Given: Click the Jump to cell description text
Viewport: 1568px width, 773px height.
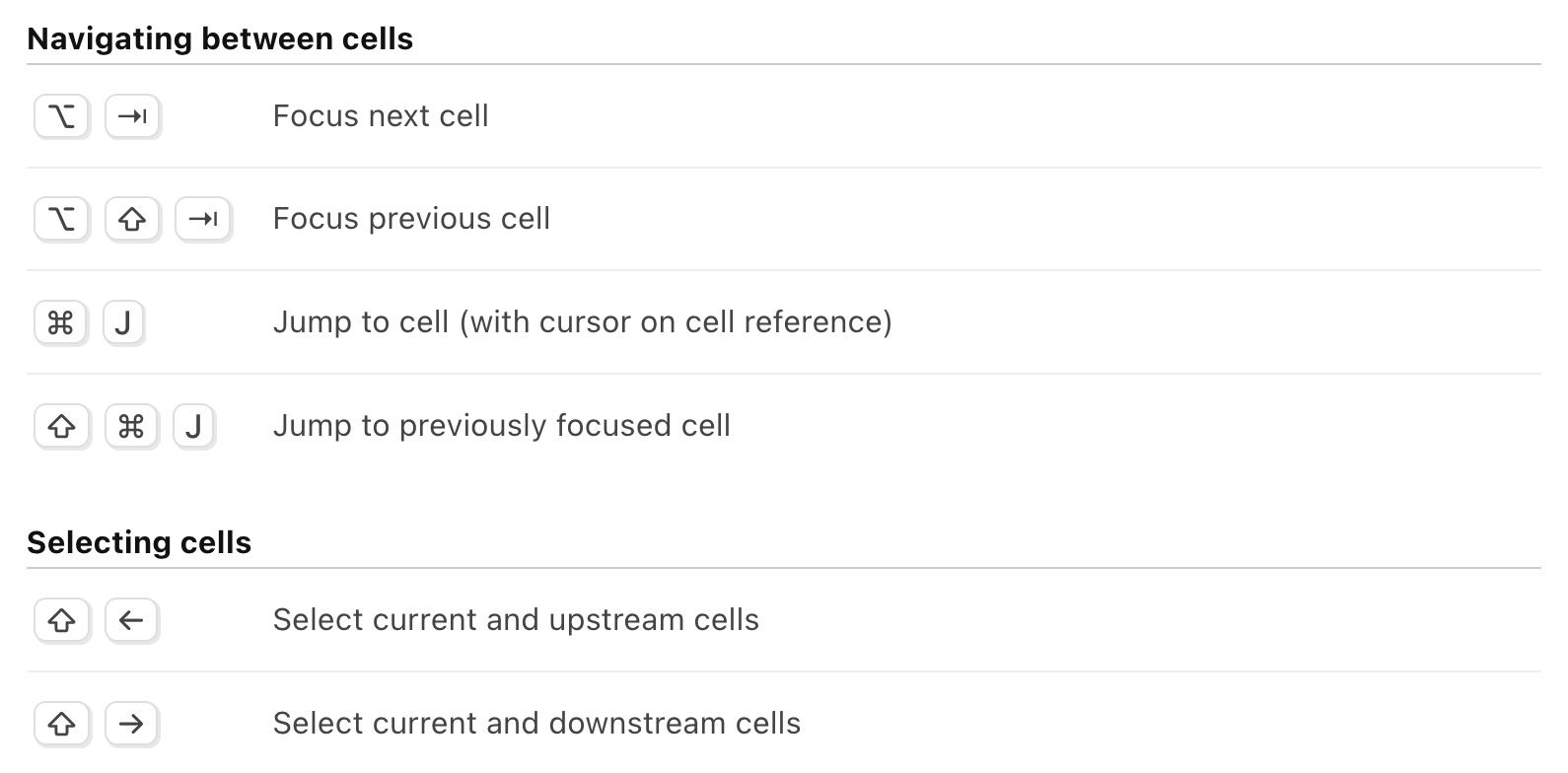Looking at the screenshot, I should (583, 321).
